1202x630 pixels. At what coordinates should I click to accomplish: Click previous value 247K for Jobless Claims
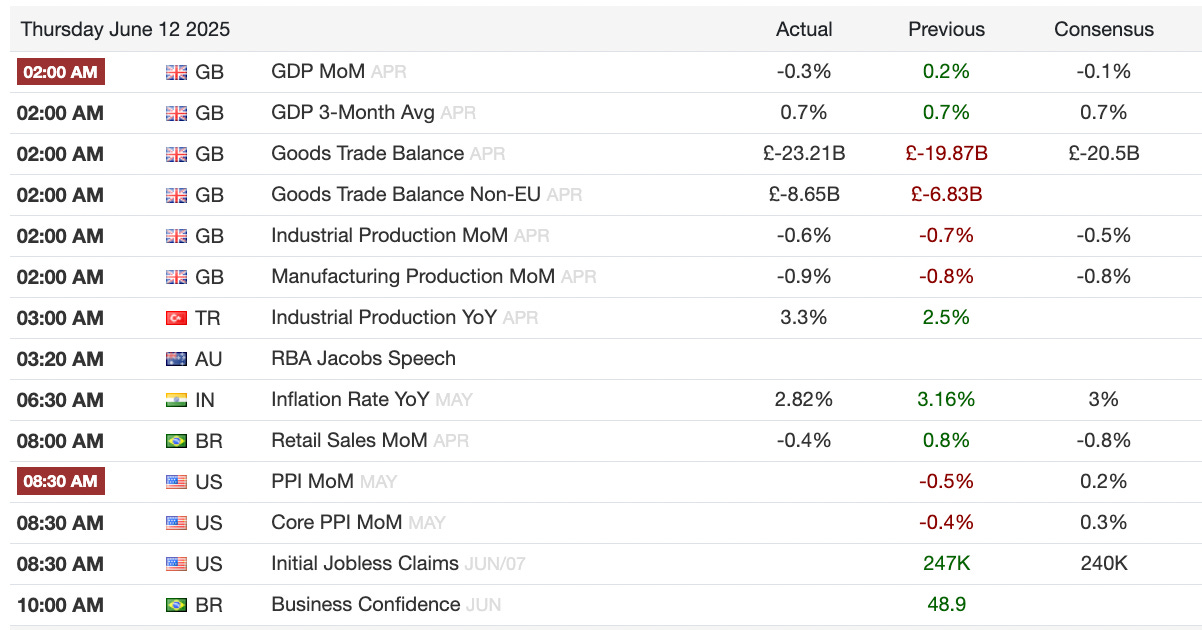coord(946,564)
